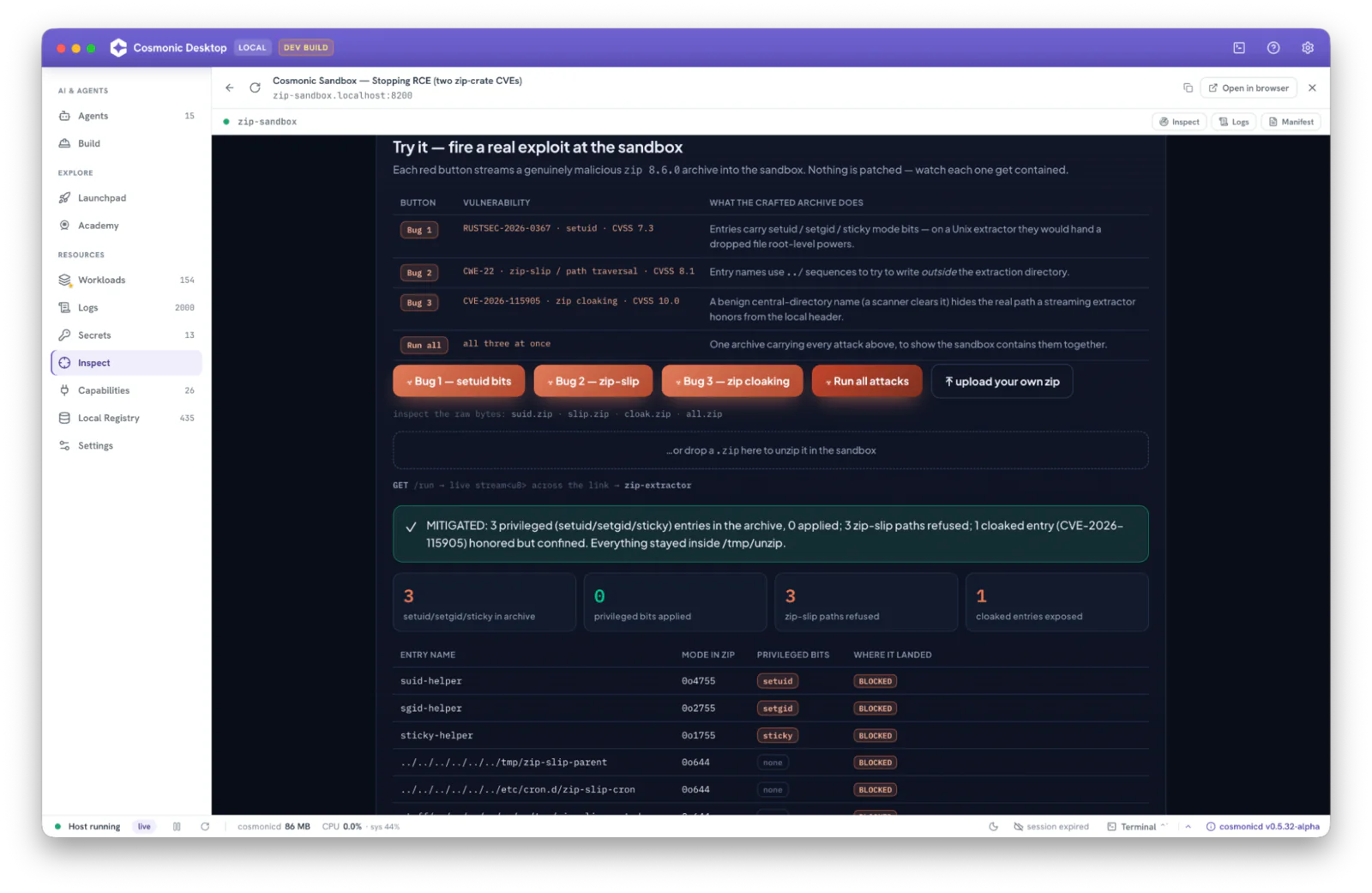Click the Bug 1 table badge
The width and height of the screenshot is (1372, 893).
coord(419,230)
